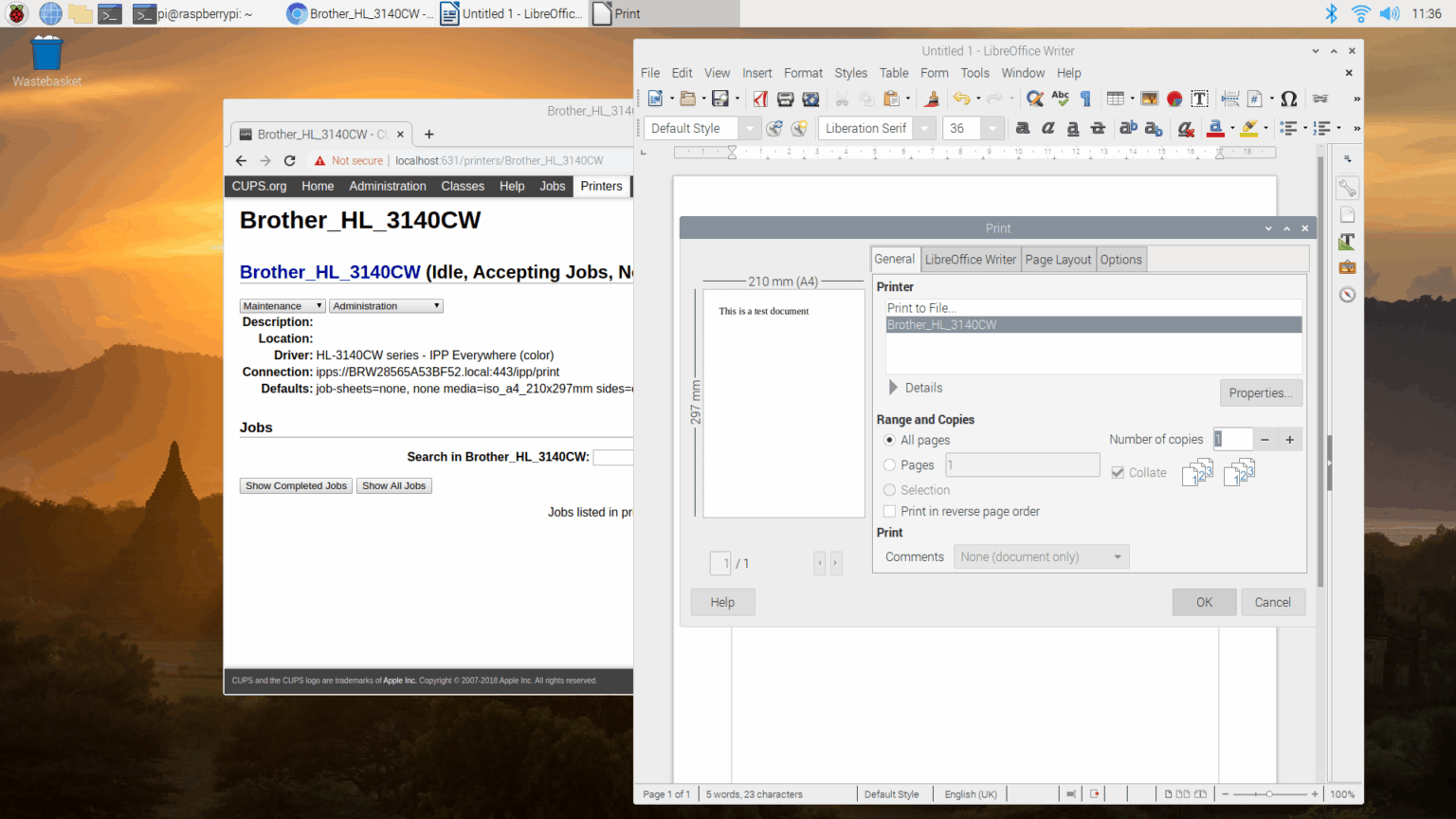Enable Print in reverse page order

pyautogui.click(x=890, y=511)
